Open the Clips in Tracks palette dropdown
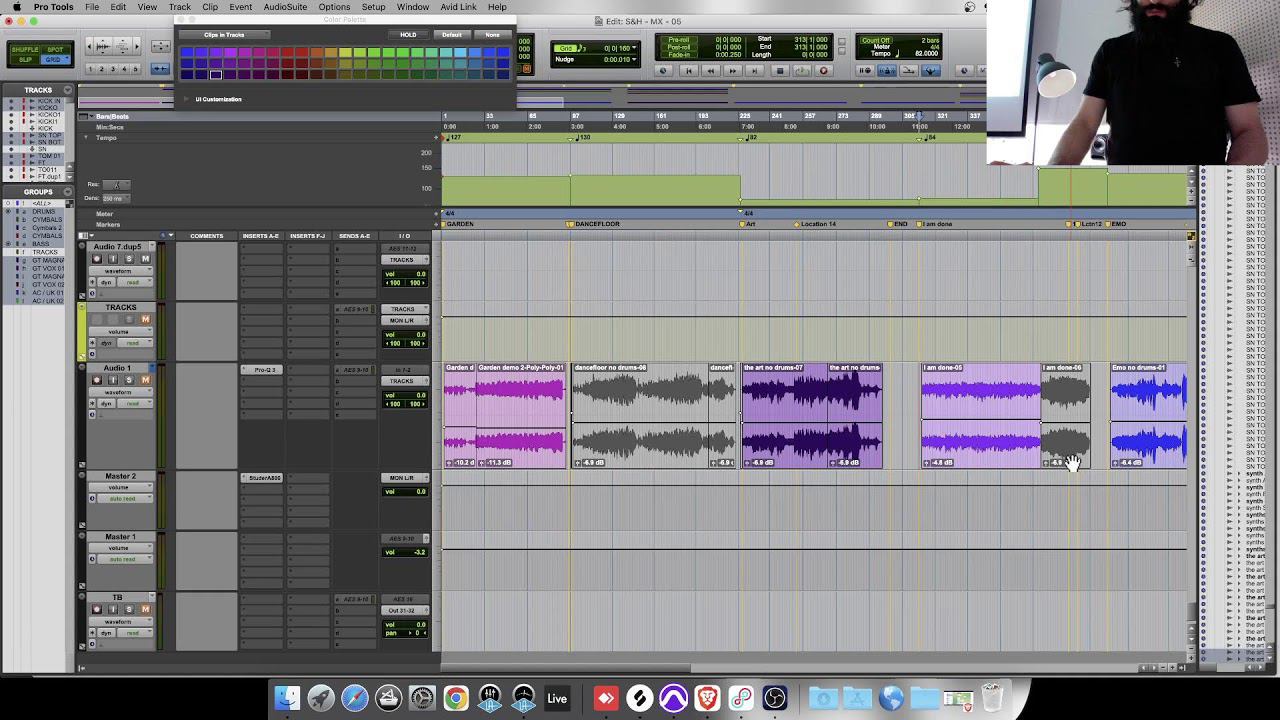 click(224, 35)
